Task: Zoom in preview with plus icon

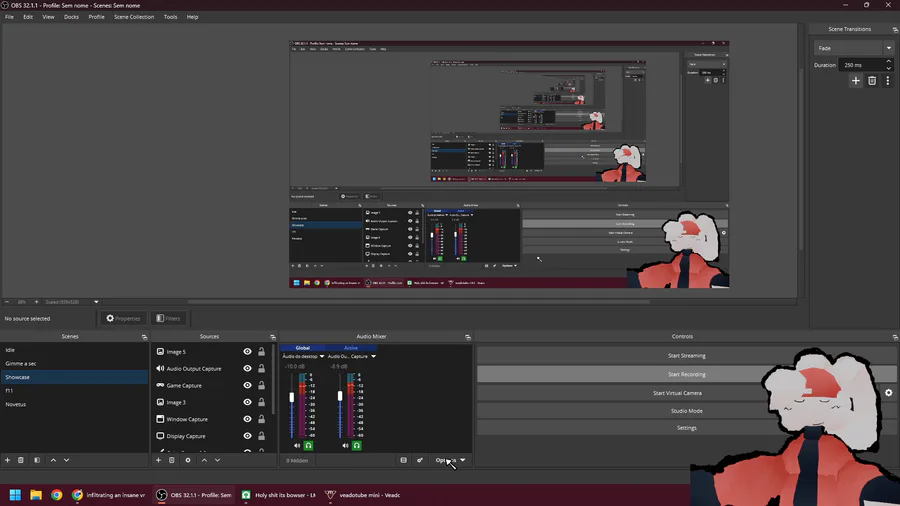Action: coord(36,302)
